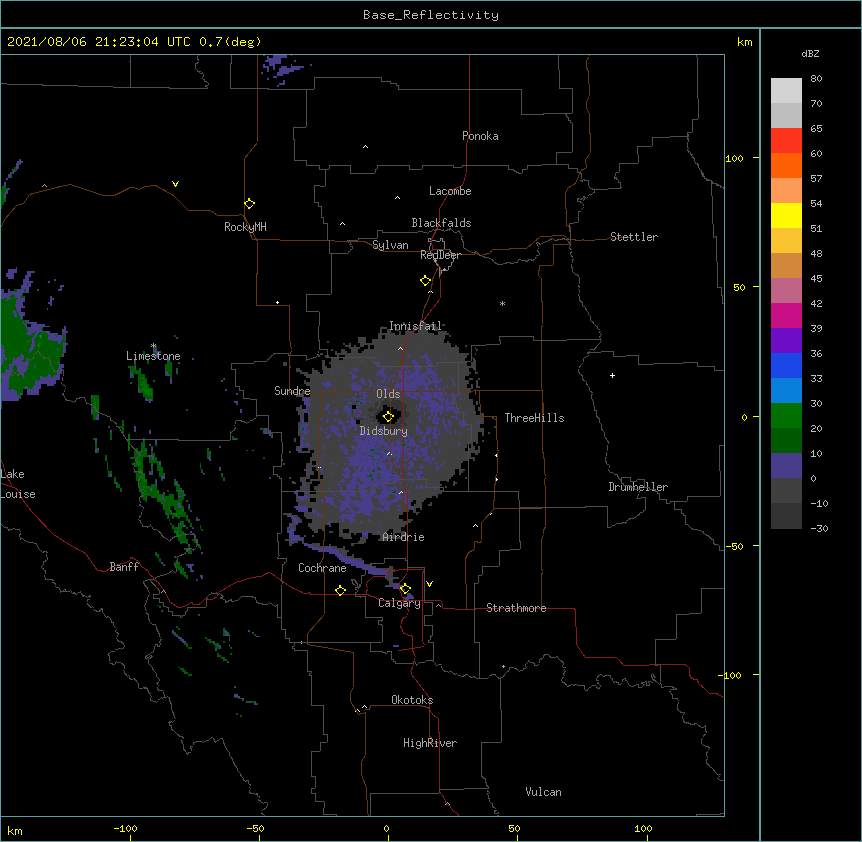Click the yellow diamond marker below Cochrane
The height and width of the screenshot is (842, 862).
pyautogui.click(x=340, y=590)
